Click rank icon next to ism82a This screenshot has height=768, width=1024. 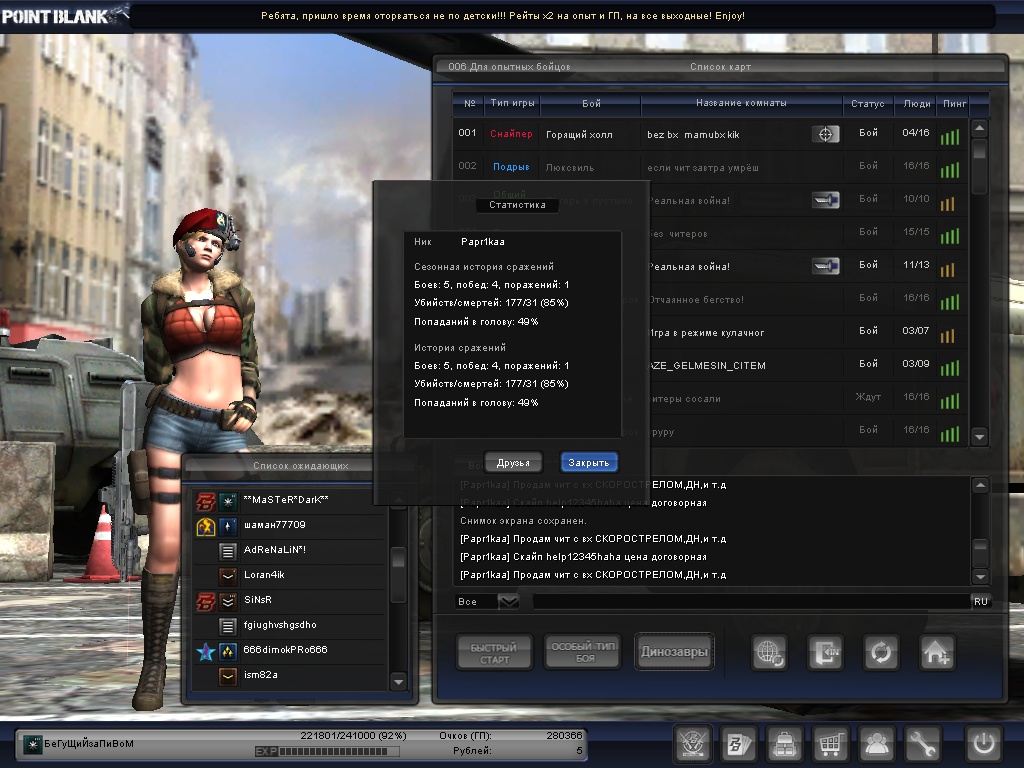pyautogui.click(x=227, y=676)
